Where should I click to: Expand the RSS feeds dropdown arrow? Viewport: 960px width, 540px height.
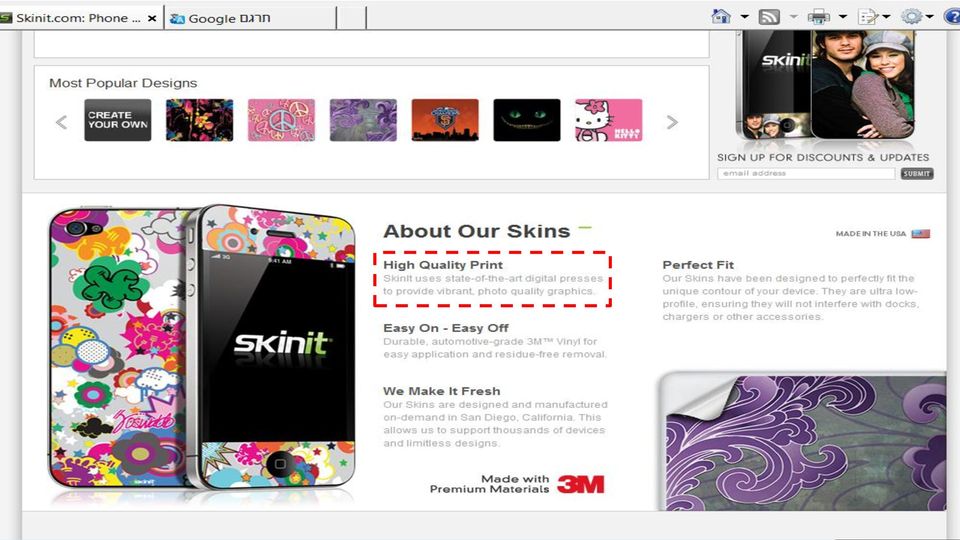pos(793,17)
